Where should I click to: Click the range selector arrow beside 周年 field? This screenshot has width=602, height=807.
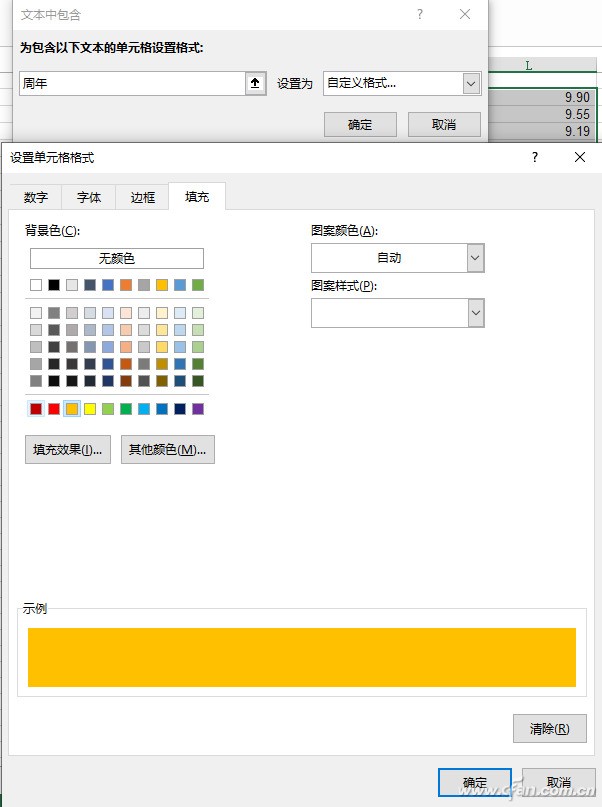(256, 84)
